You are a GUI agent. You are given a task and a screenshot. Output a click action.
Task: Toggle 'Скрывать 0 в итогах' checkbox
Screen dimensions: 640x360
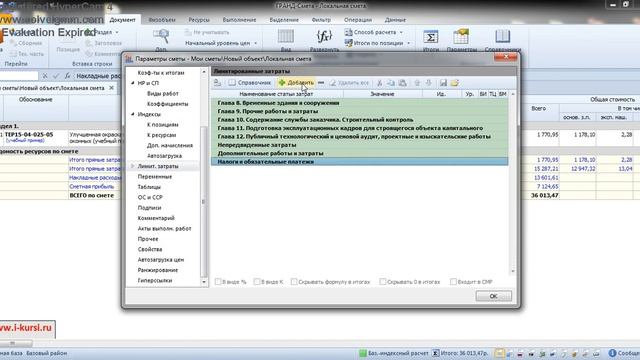tap(382, 282)
